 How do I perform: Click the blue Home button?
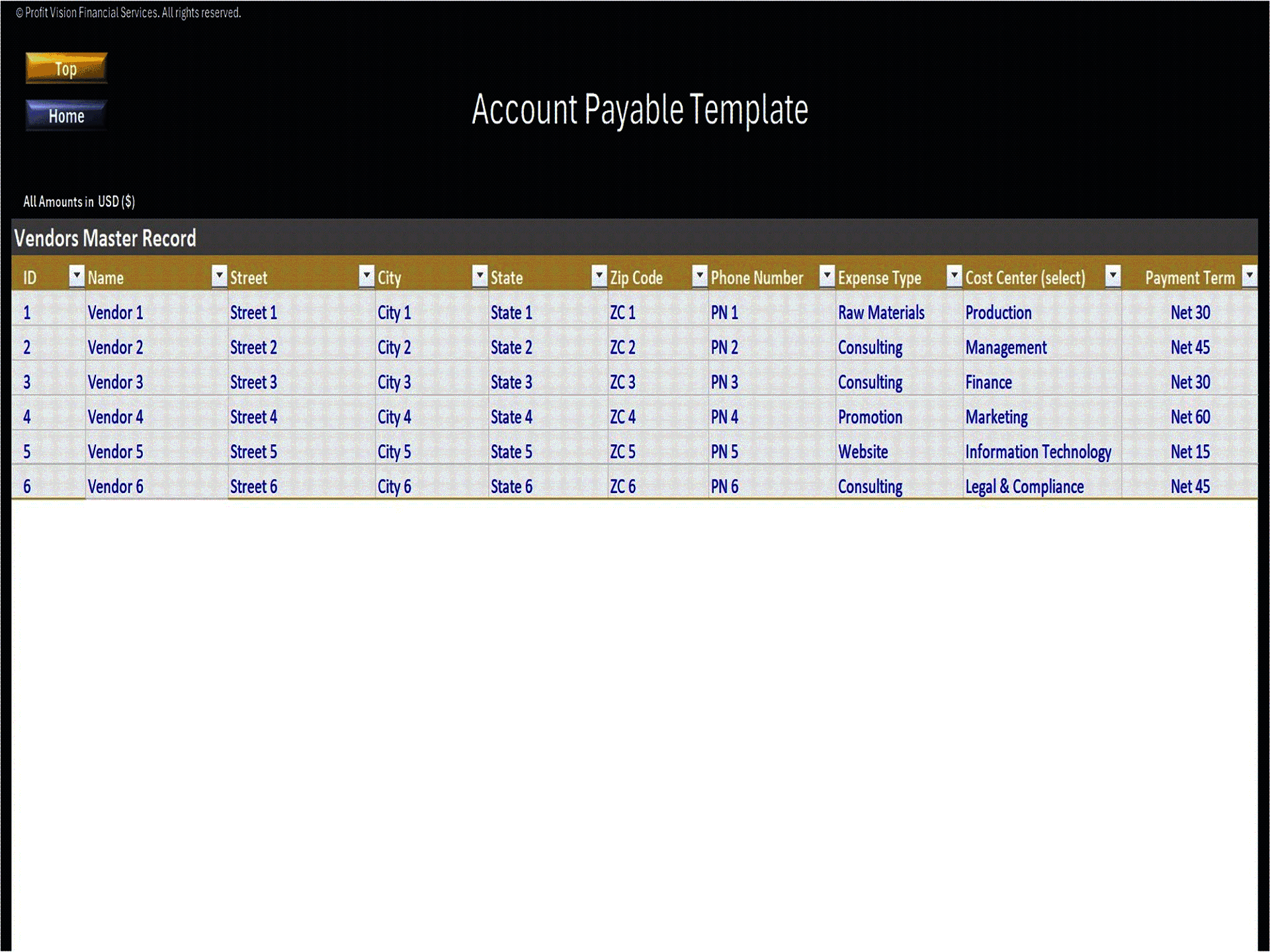[66, 116]
